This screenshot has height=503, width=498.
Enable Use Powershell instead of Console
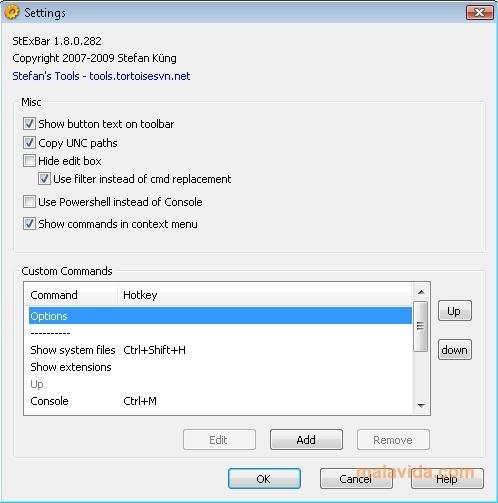tap(29, 202)
